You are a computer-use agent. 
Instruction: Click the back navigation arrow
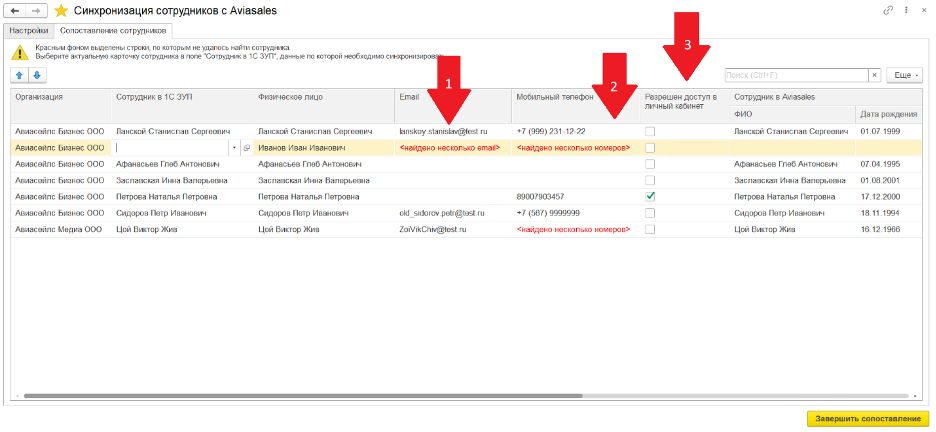tap(16, 10)
